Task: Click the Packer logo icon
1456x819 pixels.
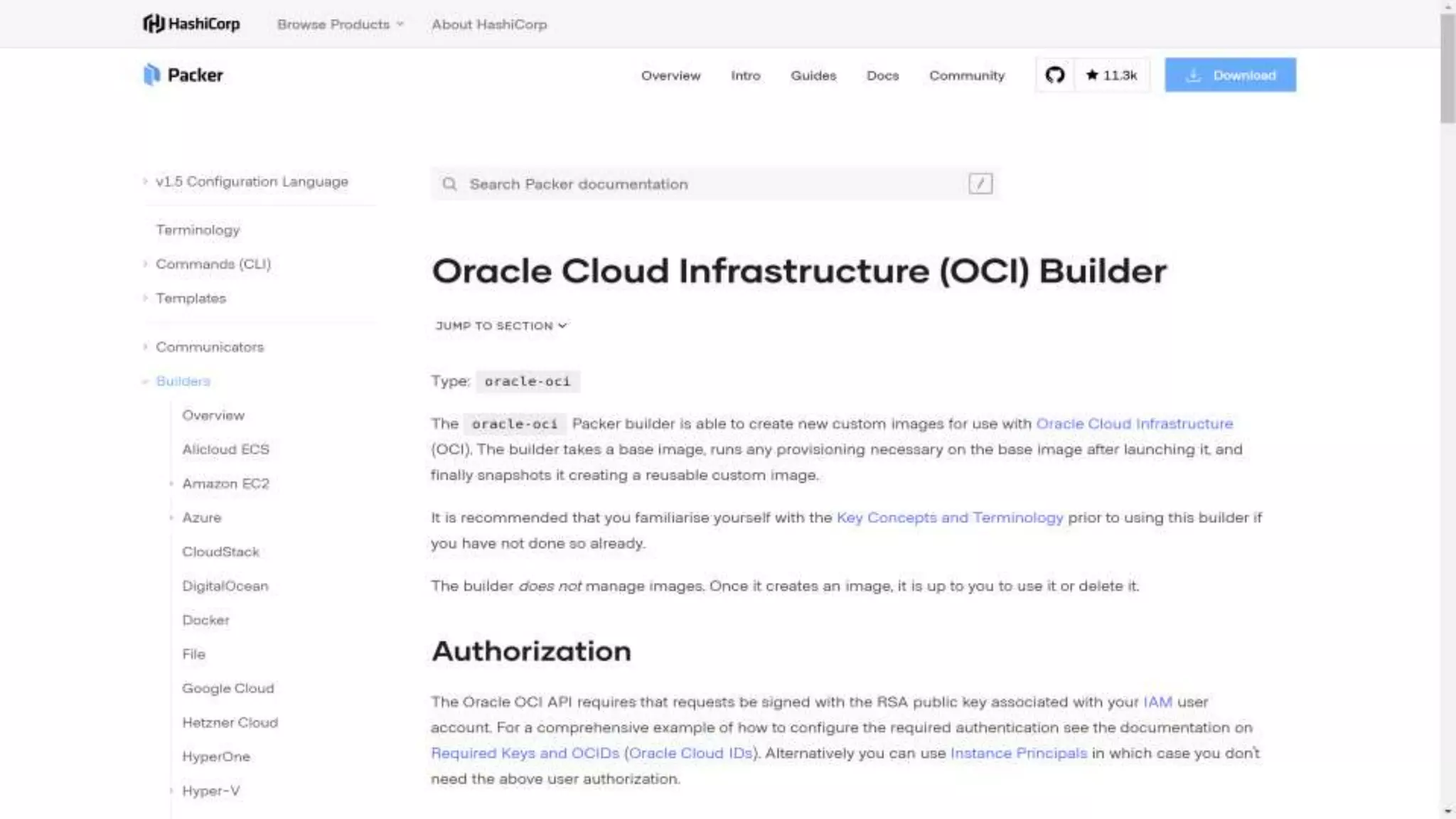Action: 151,75
